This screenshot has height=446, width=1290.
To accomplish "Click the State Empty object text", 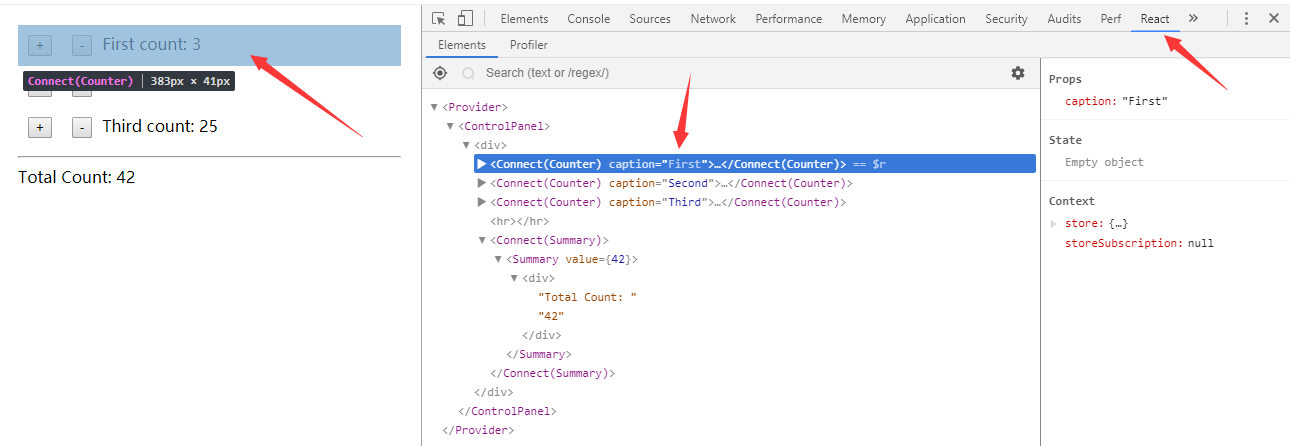I will tap(1104, 162).
